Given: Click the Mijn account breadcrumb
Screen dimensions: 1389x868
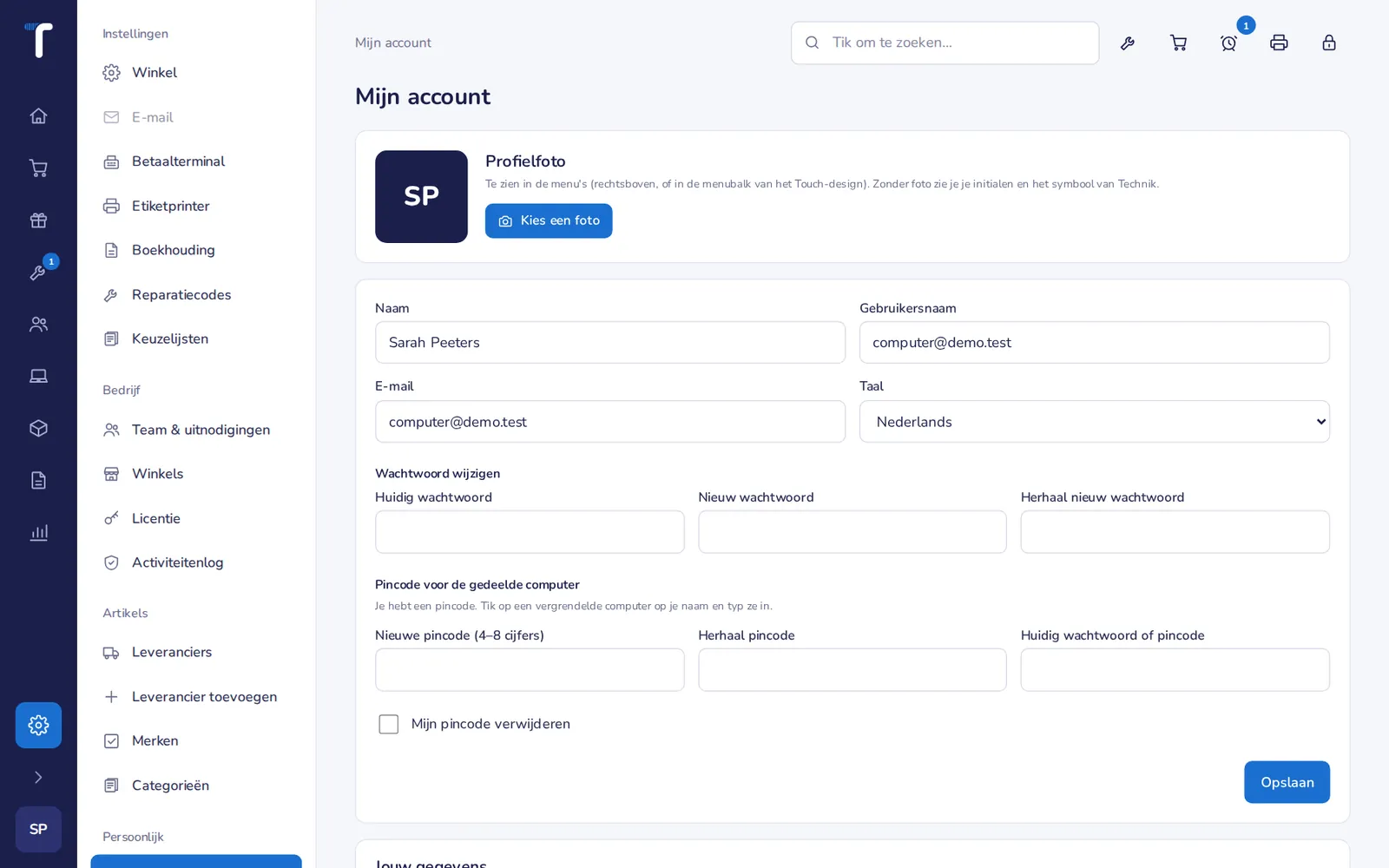Looking at the screenshot, I should click(x=393, y=43).
